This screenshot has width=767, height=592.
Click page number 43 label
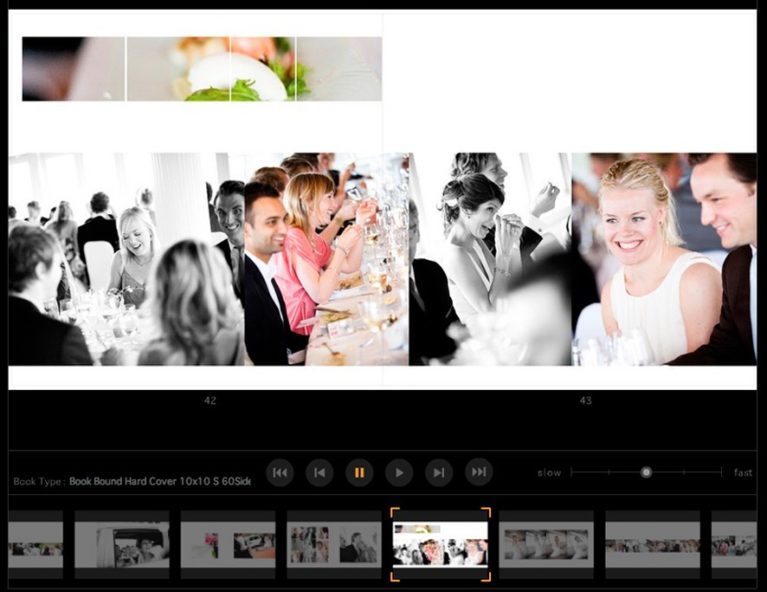click(585, 401)
